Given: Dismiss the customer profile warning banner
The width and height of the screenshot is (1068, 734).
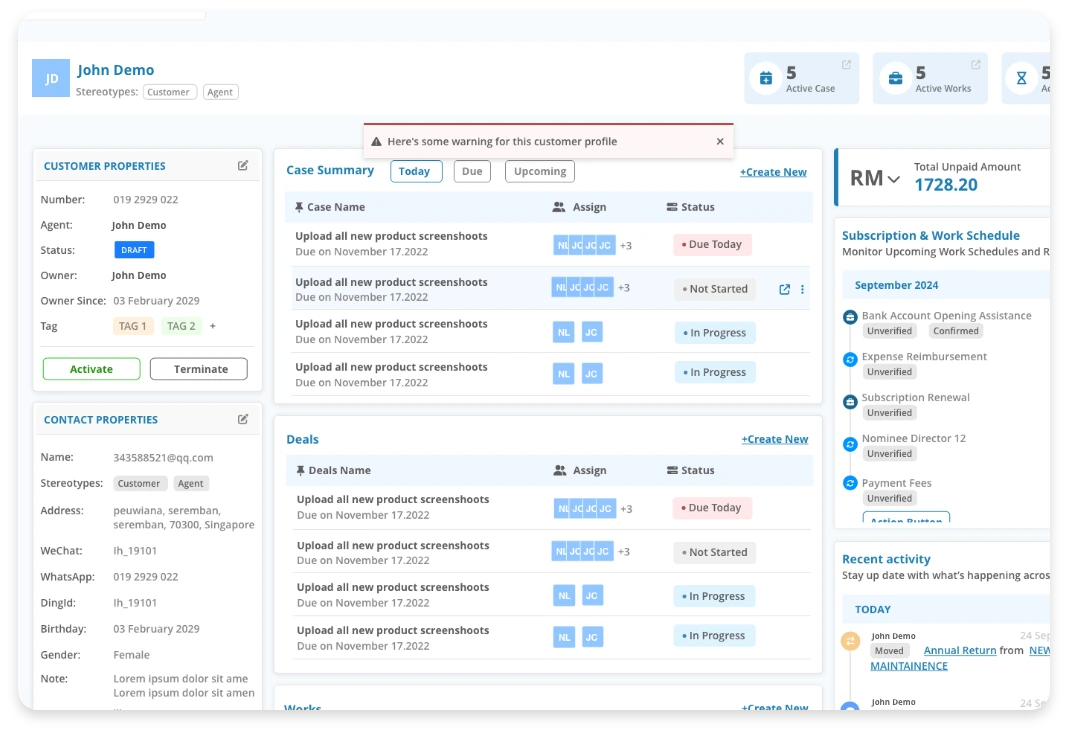Looking at the screenshot, I should click(720, 141).
